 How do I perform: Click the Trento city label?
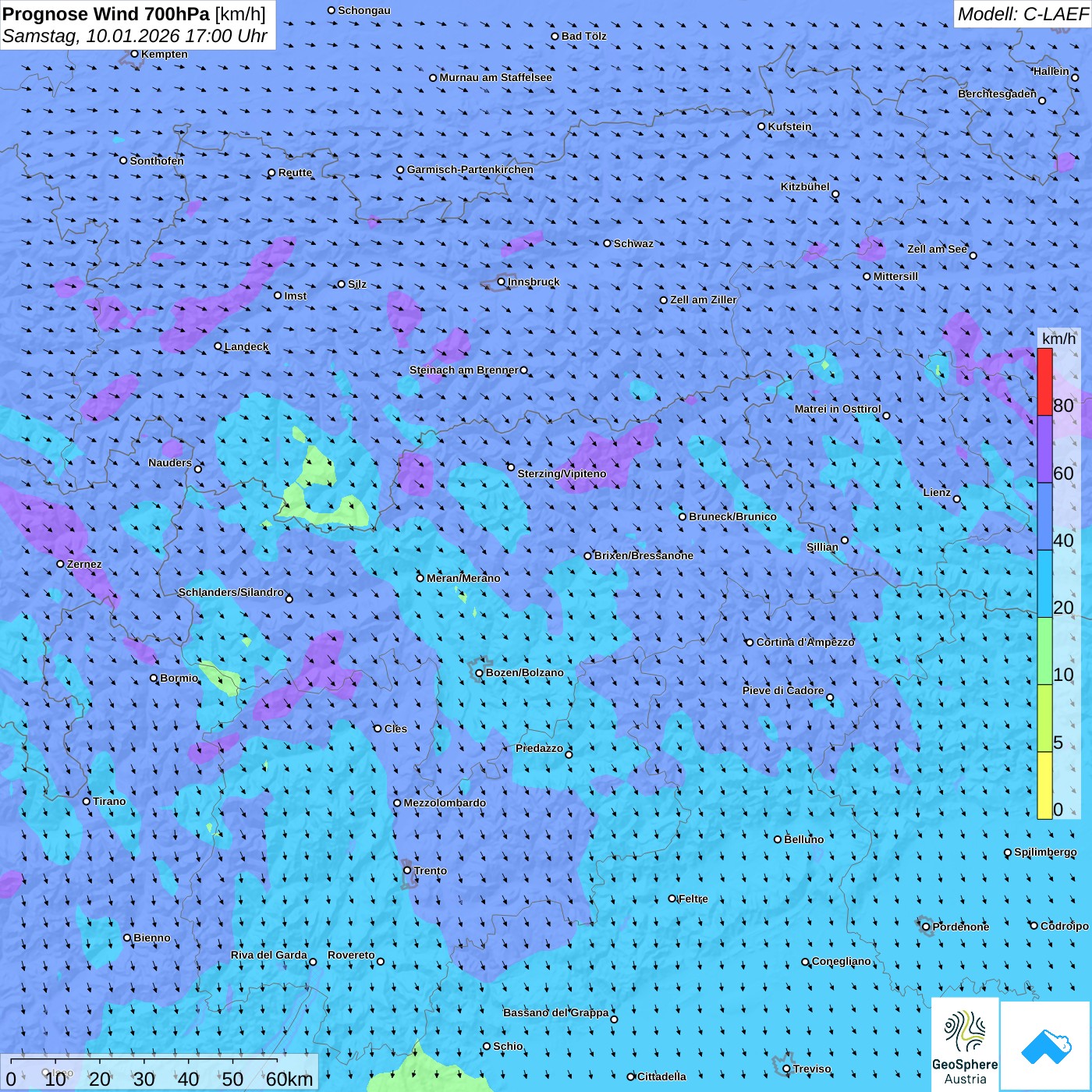(x=431, y=870)
